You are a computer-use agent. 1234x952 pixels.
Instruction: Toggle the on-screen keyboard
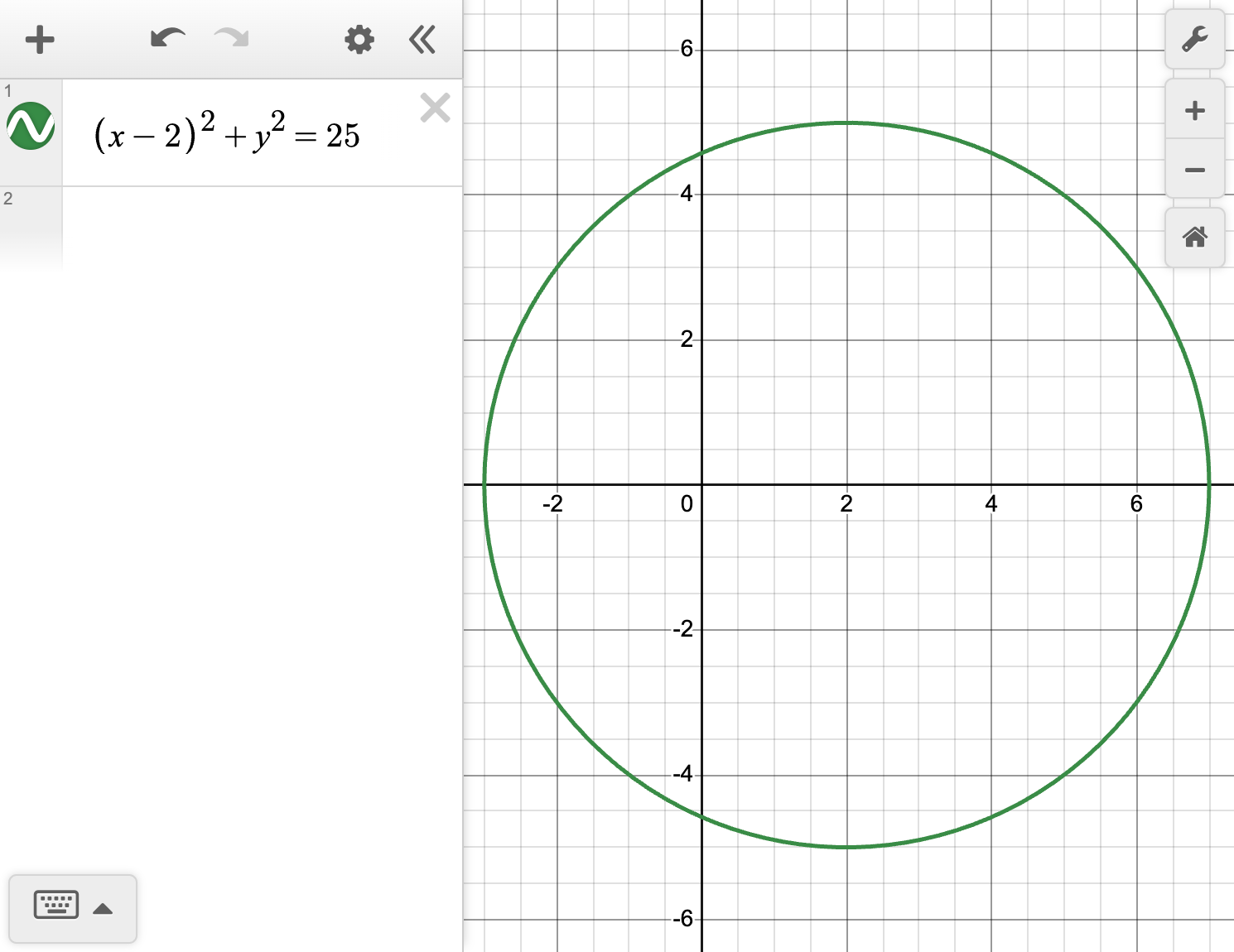pos(57,906)
